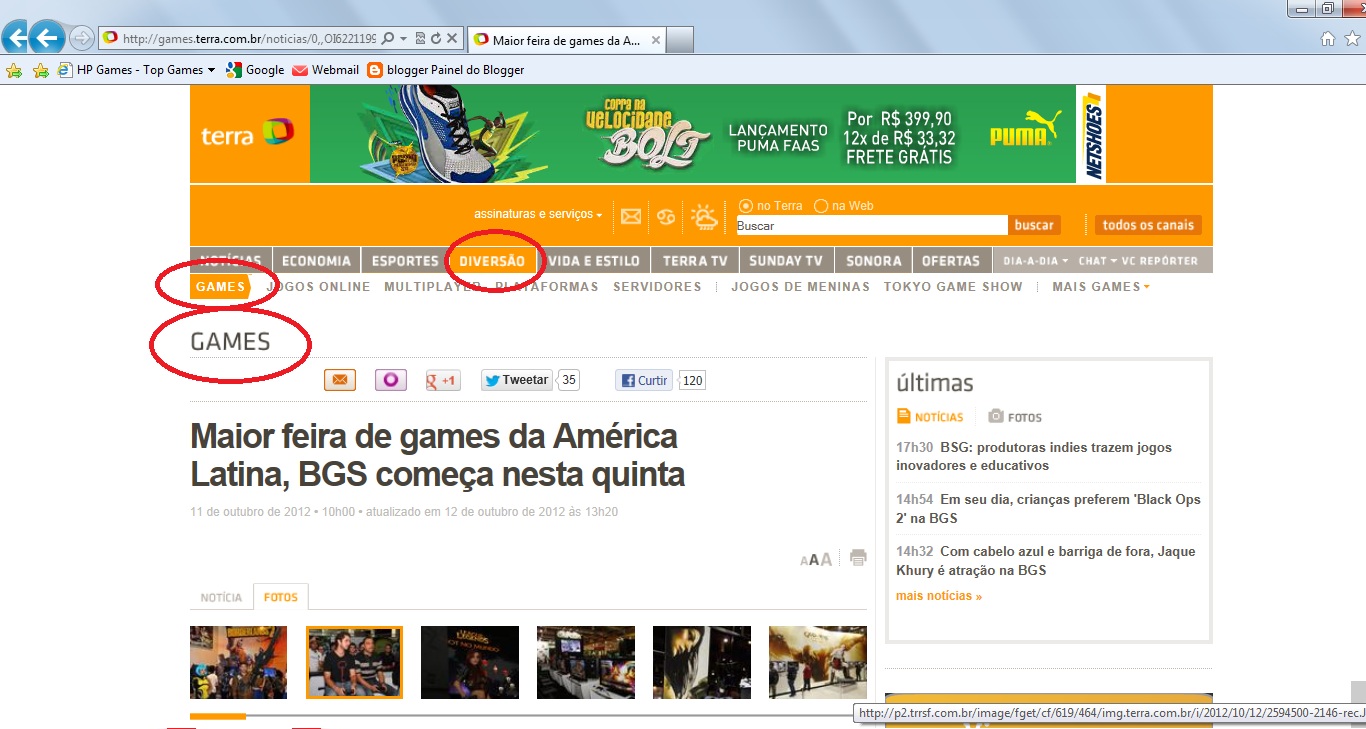Viewport: 1366px width, 729px height.
Task: Stop loading with the X in address bar
Action: coord(452,39)
